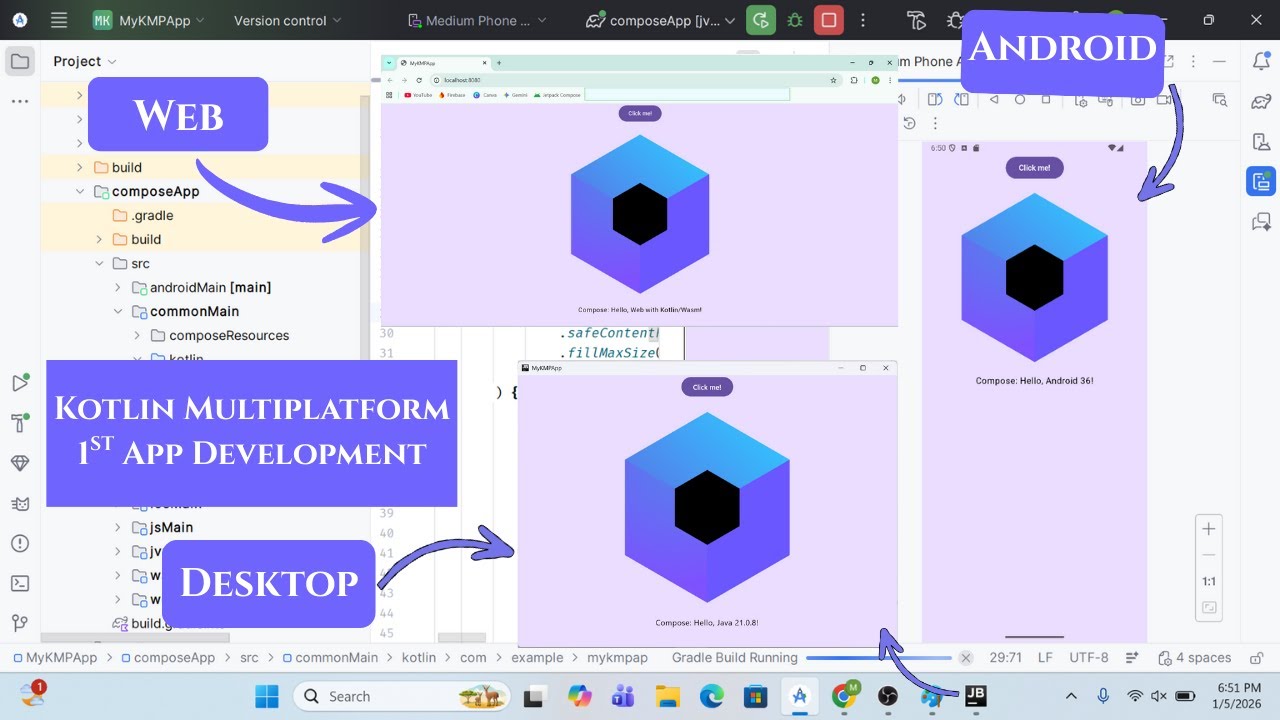This screenshot has width=1280, height=720.
Task: Select the kotlin breadcrumb
Action: [x=419, y=658]
